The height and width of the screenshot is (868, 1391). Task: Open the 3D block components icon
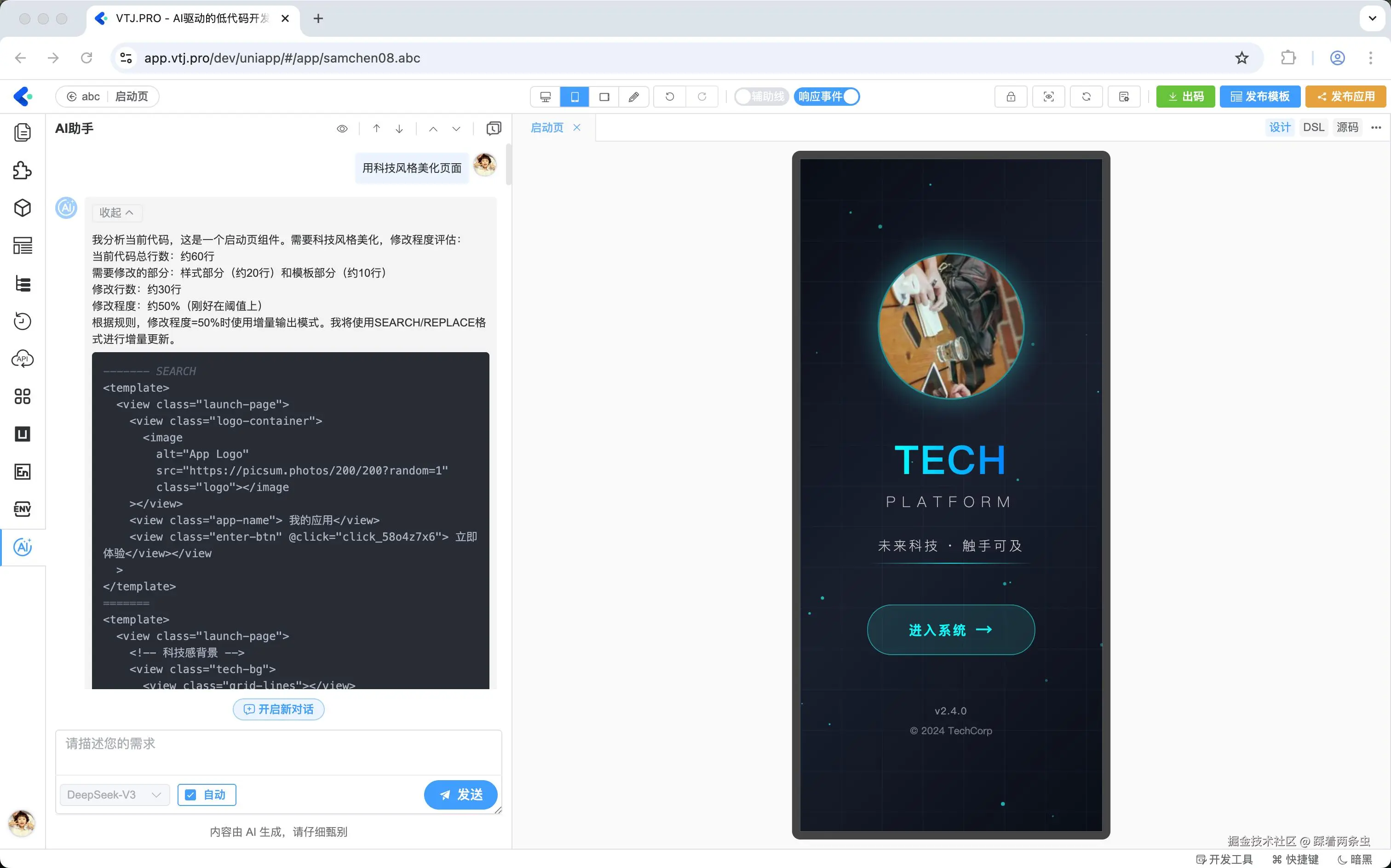(23, 208)
